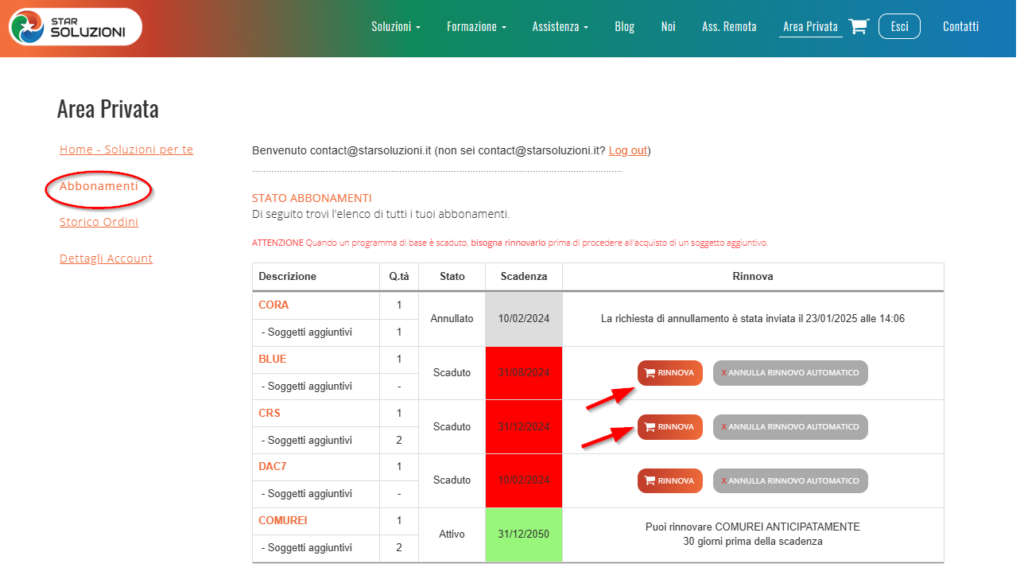Click the Stato column header

click(x=452, y=276)
